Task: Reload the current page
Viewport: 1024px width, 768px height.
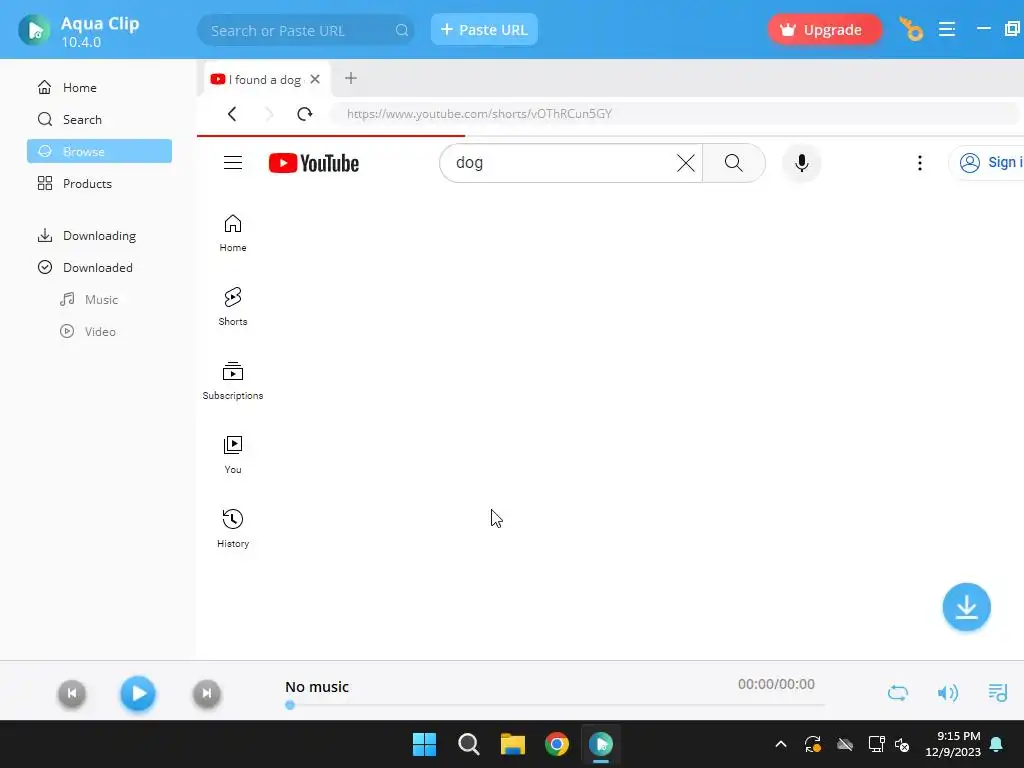Action: click(x=304, y=114)
